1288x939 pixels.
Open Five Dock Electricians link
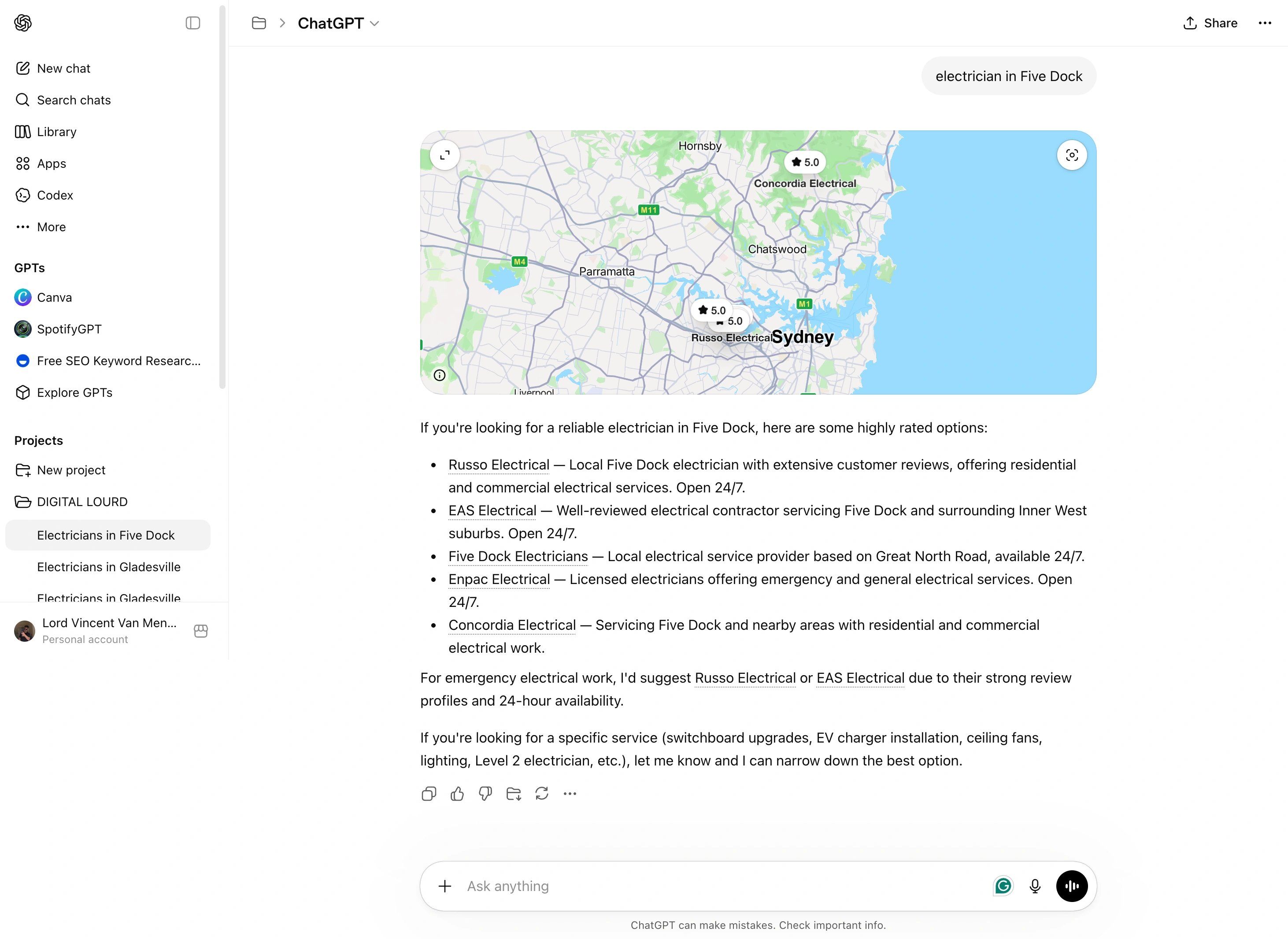[518, 556]
